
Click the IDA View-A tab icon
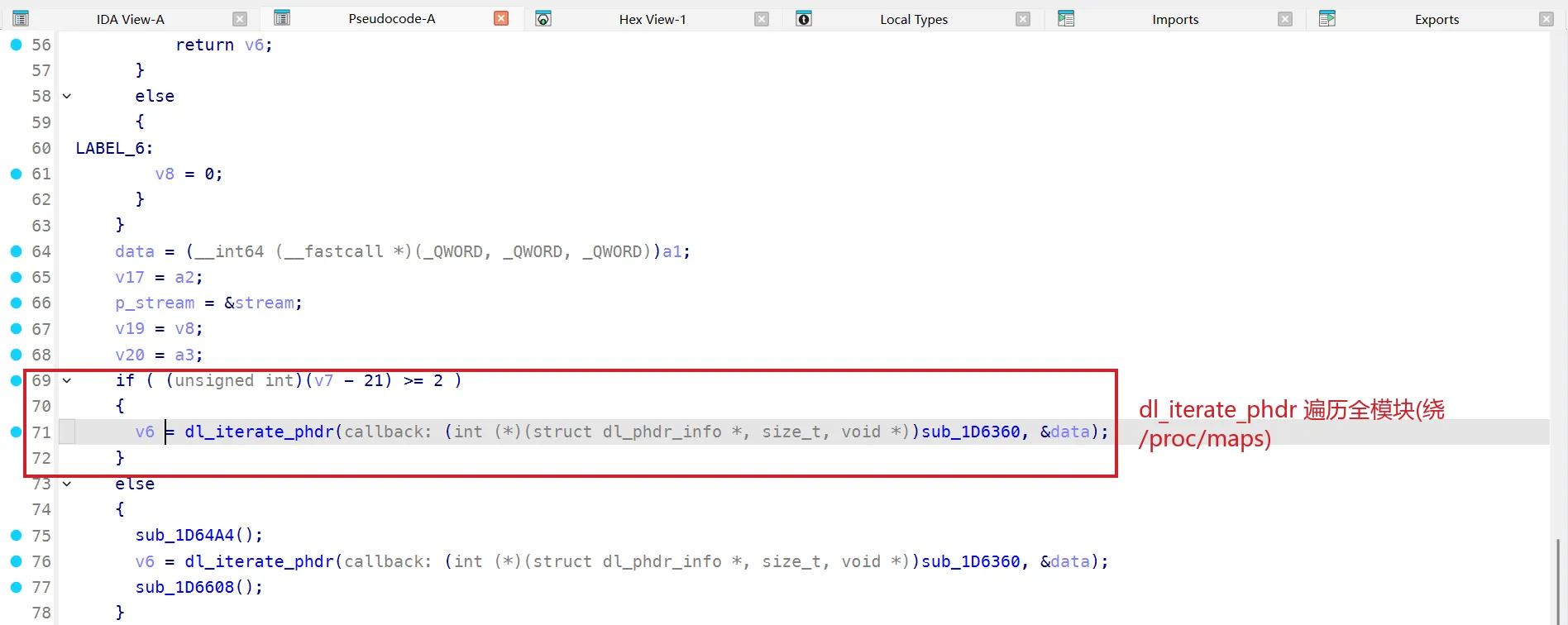coord(22,18)
